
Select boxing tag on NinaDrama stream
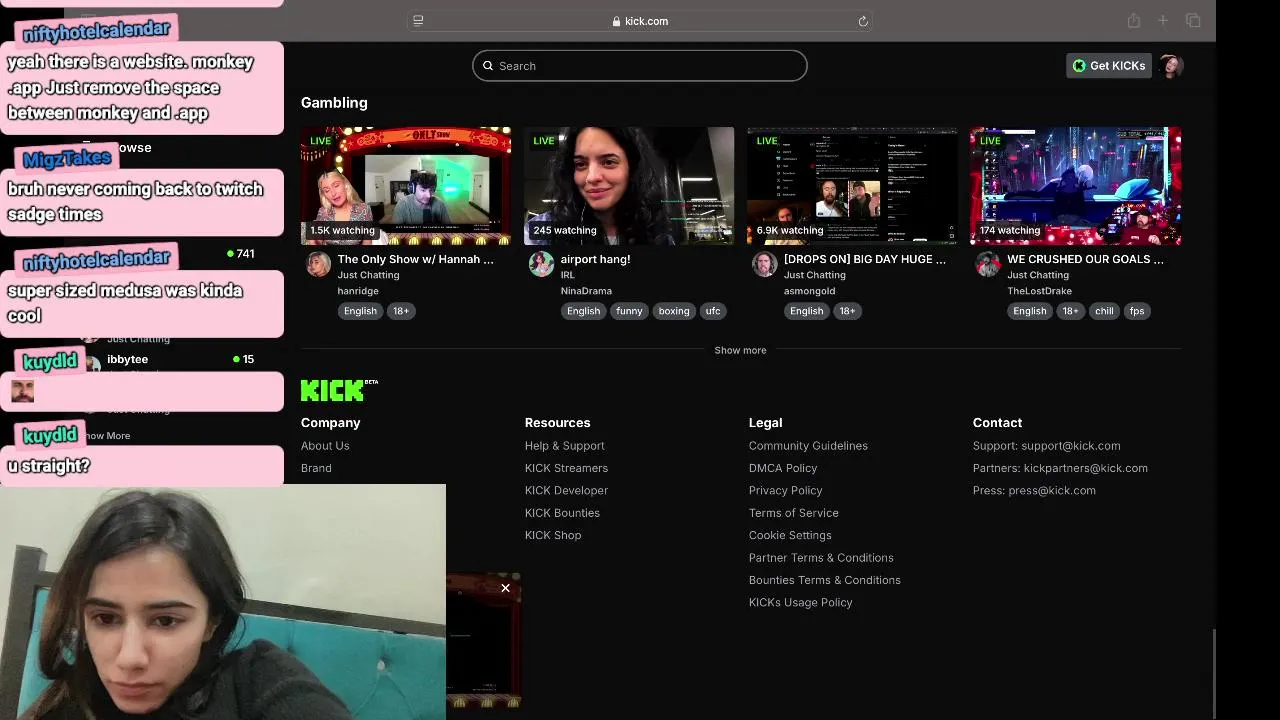pos(674,311)
